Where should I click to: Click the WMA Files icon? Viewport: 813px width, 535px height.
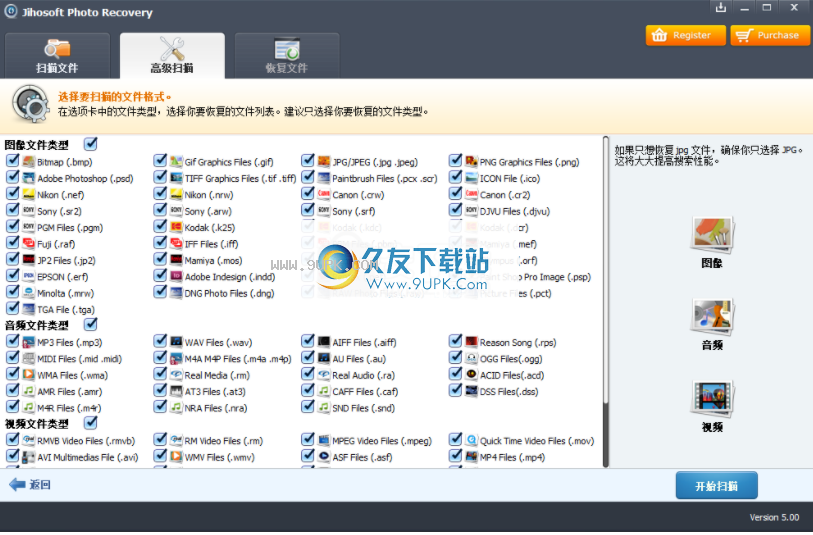coord(29,375)
